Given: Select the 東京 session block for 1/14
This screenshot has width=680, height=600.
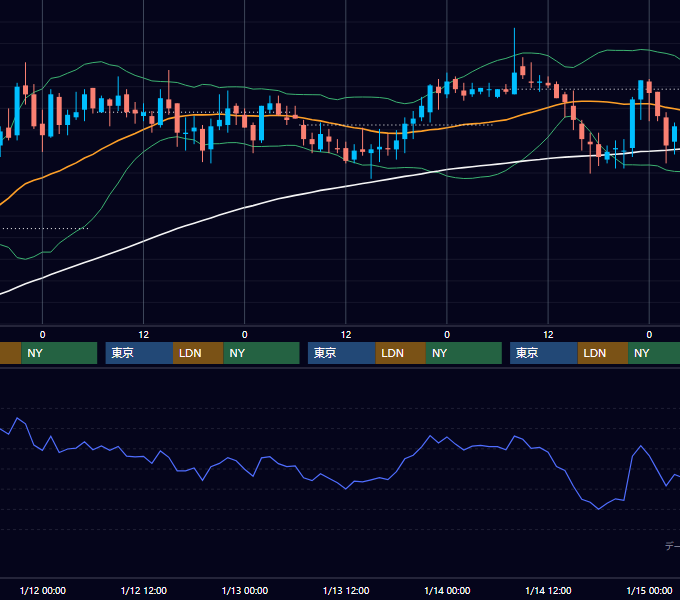Looking at the screenshot, I should click(x=544, y=353).
